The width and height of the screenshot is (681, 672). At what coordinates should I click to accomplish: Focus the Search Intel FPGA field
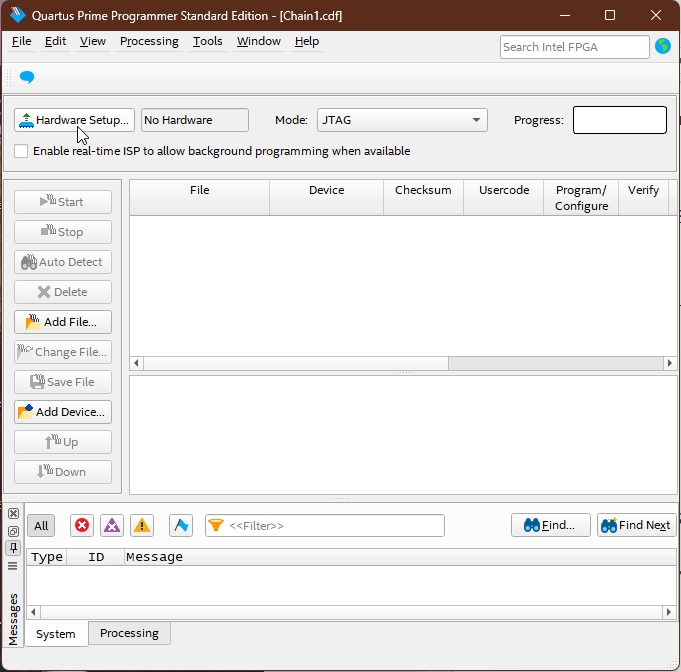(575, 47)
